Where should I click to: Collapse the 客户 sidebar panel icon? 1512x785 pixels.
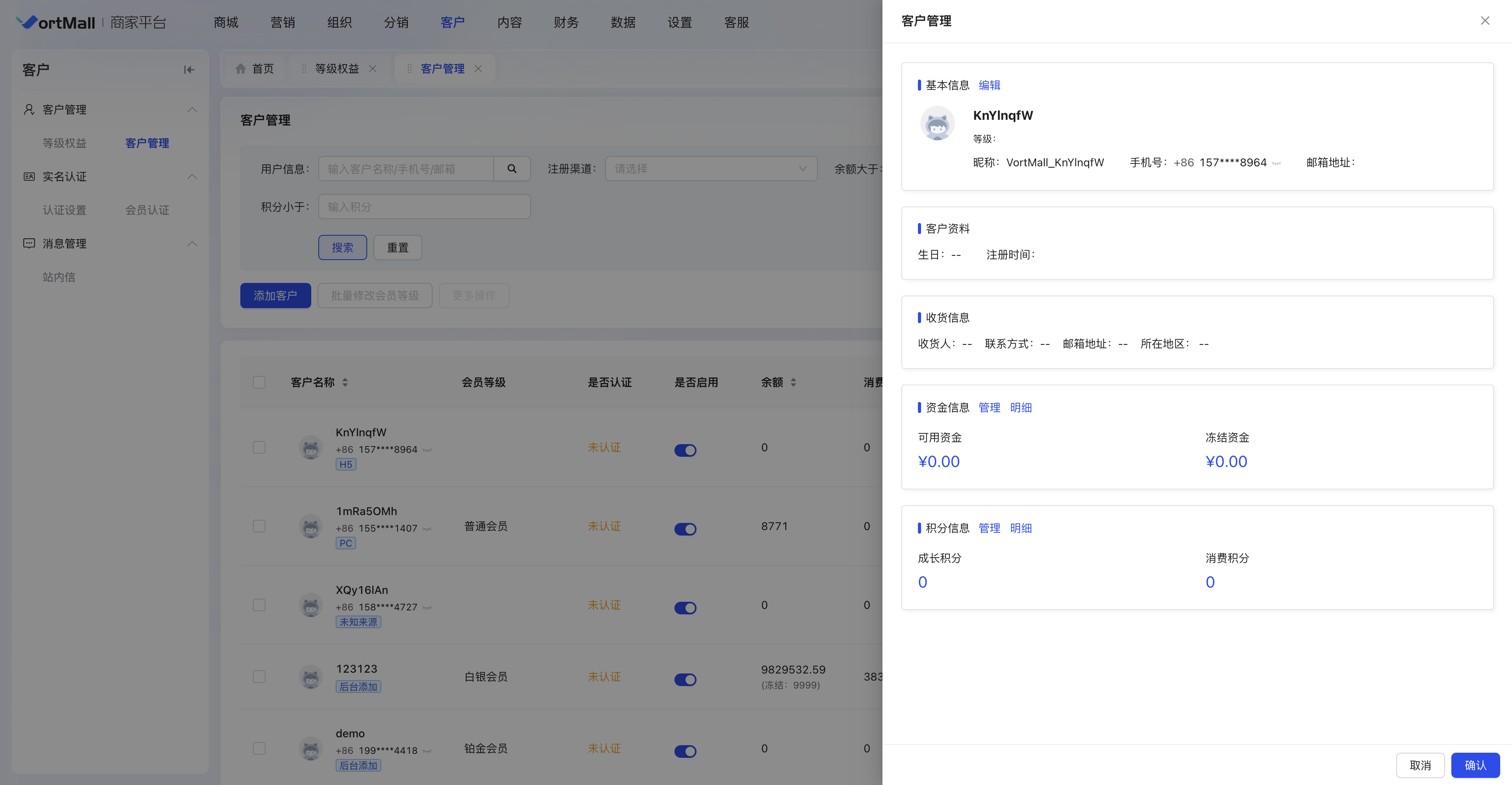point(188,70)
